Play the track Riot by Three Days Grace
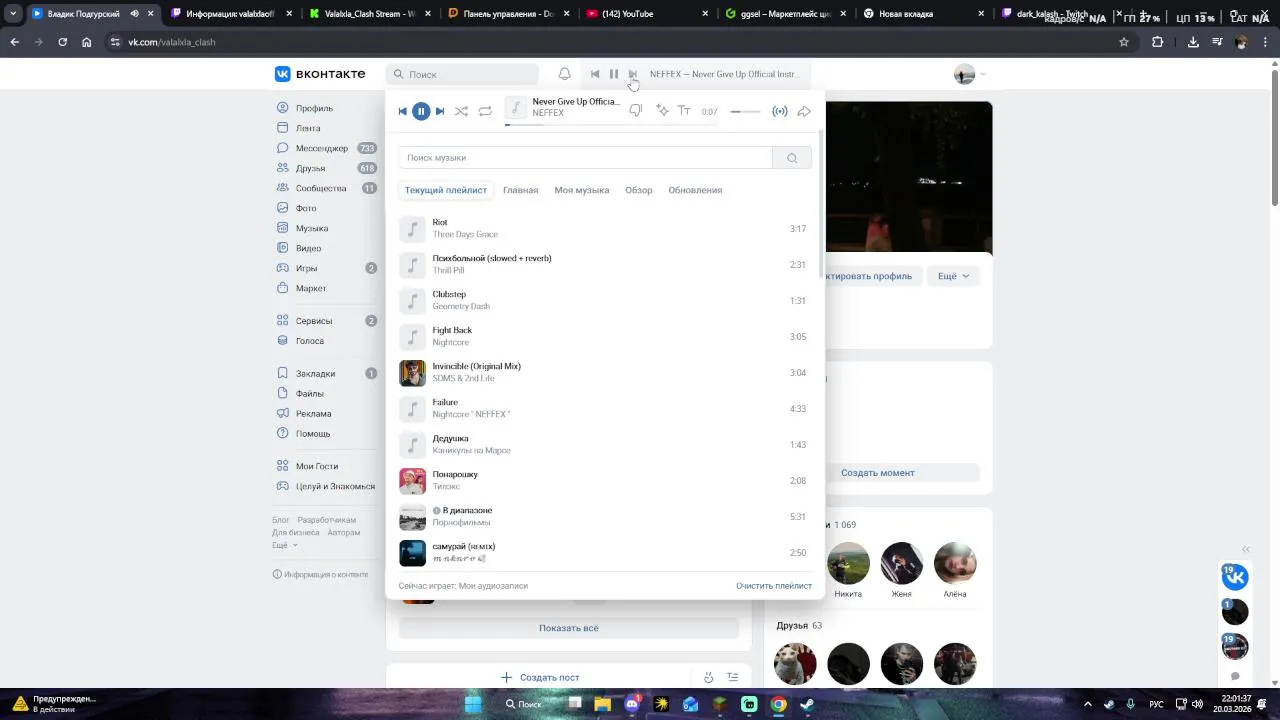 pos(605,229)
